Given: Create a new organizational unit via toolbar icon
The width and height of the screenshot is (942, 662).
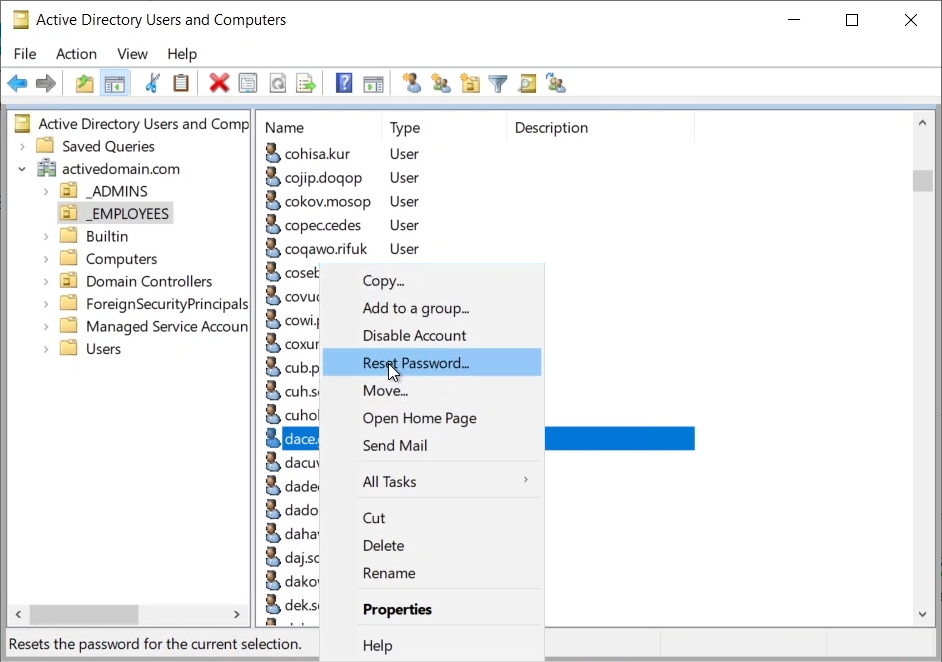Looking at the screenshot, I should (x=470, y=83).
